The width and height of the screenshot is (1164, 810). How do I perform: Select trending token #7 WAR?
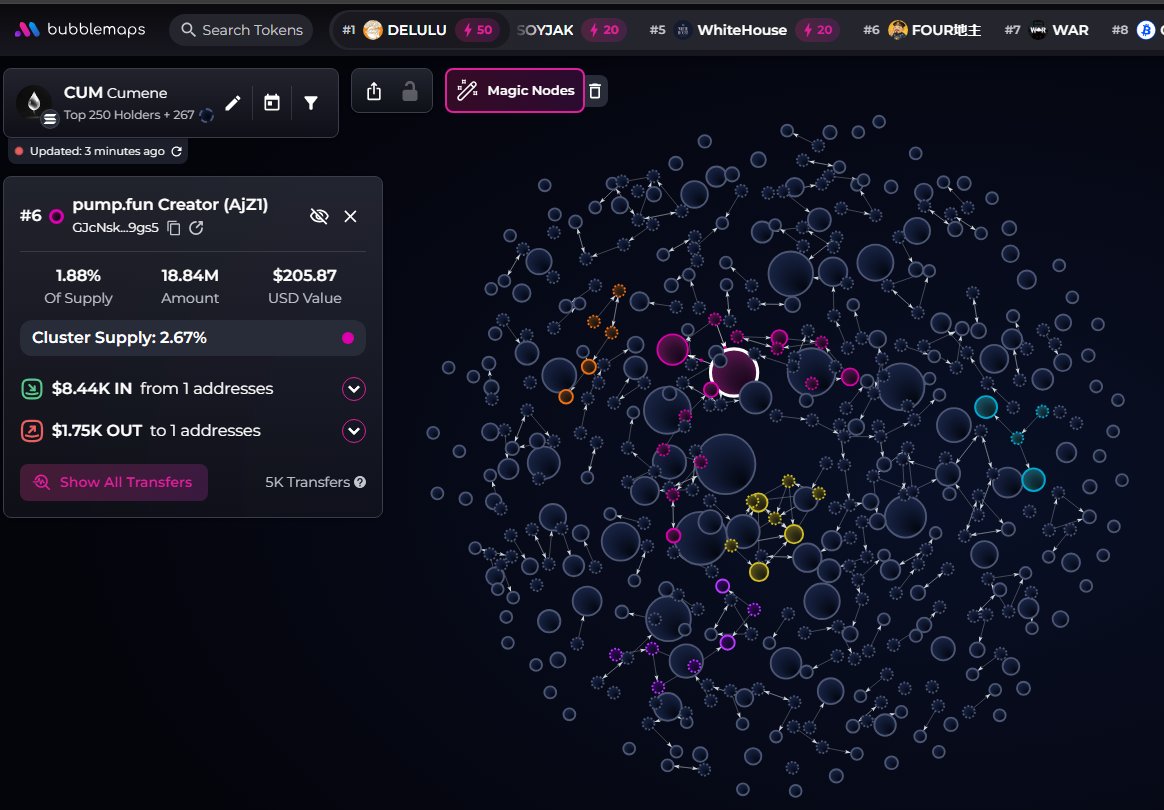pos(1046,30)
